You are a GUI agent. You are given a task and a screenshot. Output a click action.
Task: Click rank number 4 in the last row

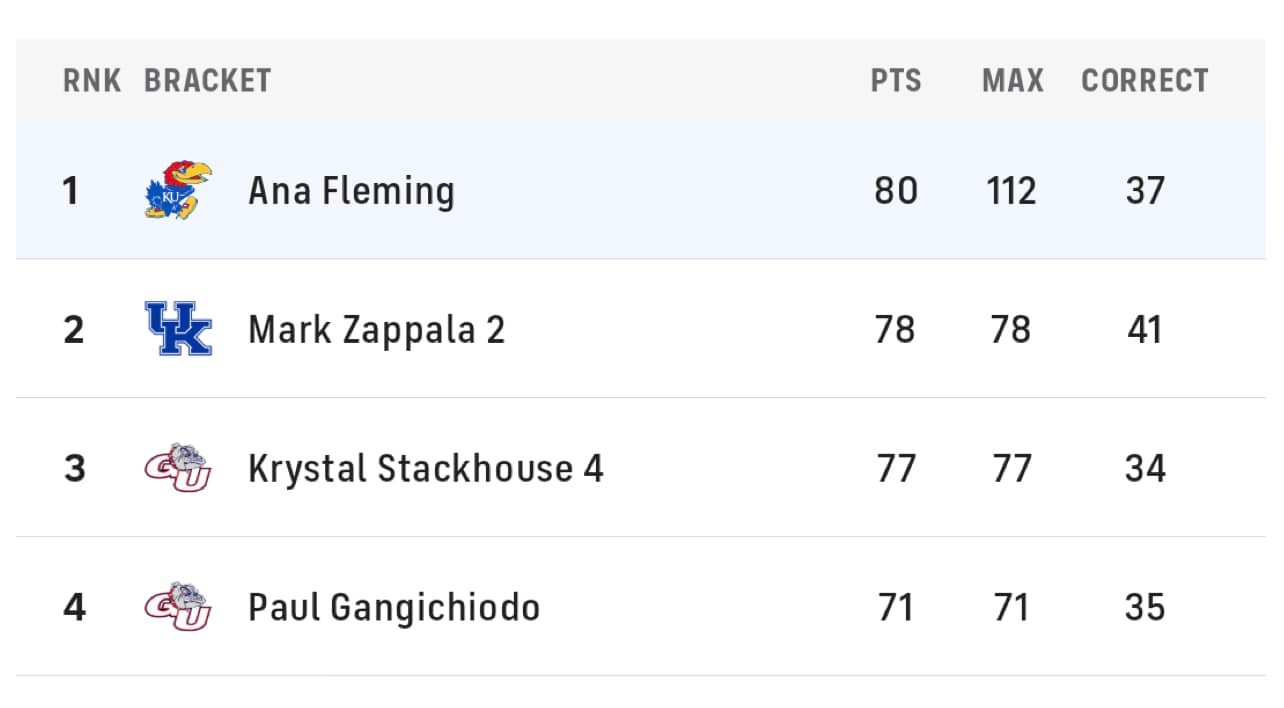click(x=74, y=607)
